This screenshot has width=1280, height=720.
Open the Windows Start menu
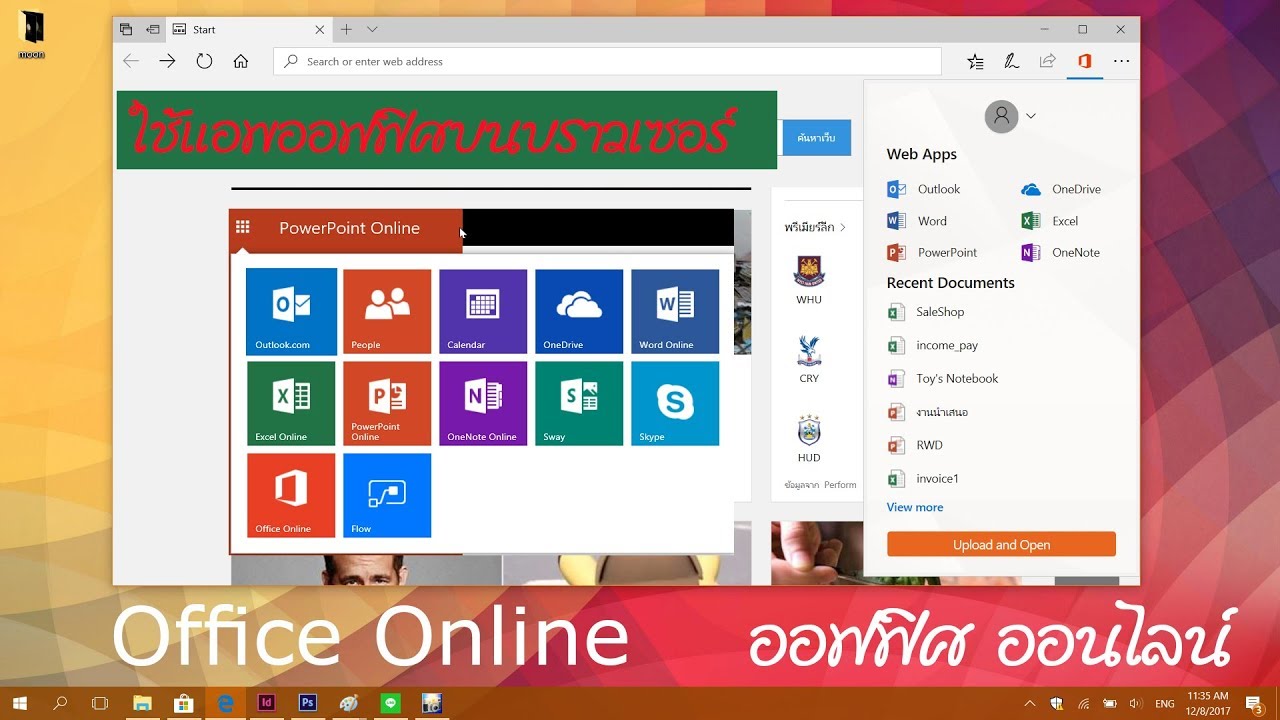(20, 703)
